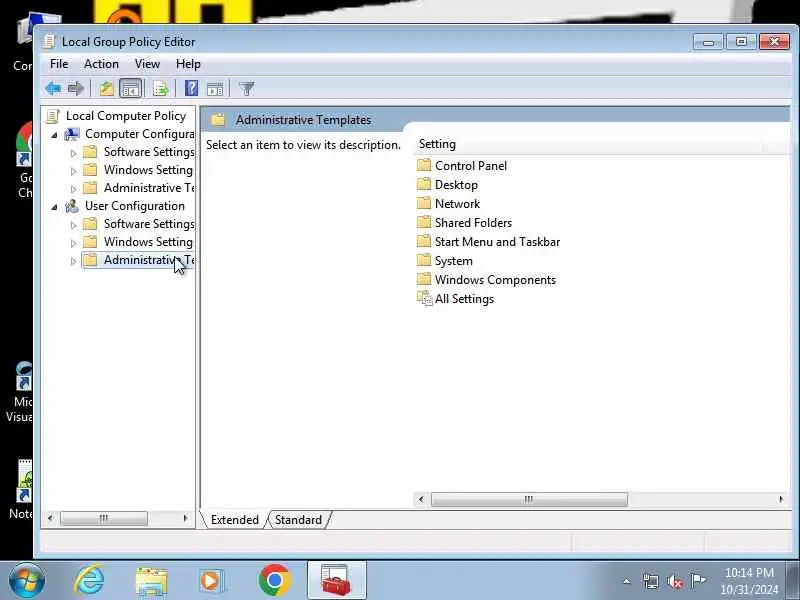Screen dimensions: 800x600
Task: Expand Windows Settings under Computer Configuration
Action: click(x=73, y=171)
